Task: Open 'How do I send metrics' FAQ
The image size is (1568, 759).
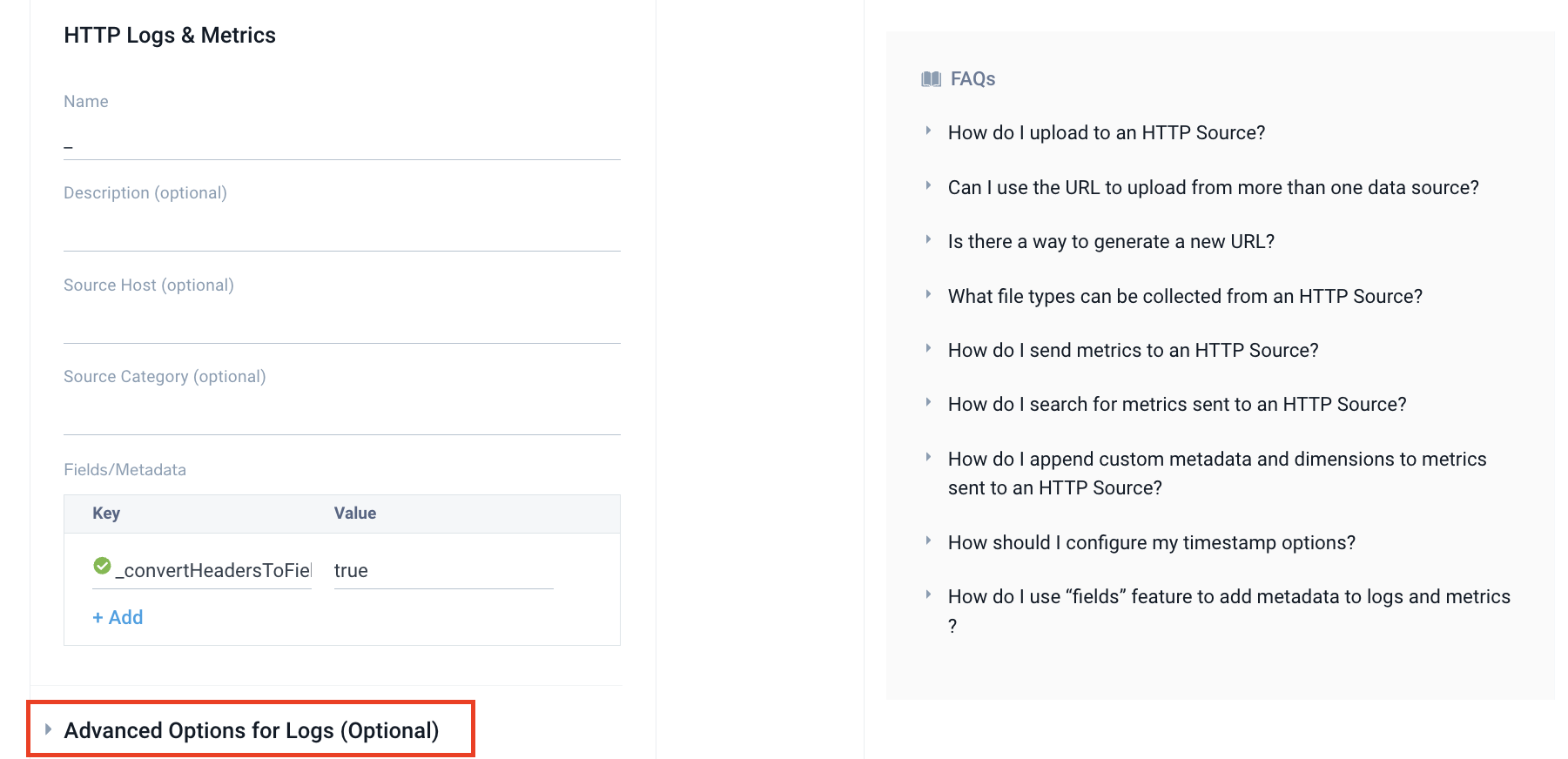Action: click(x=1132, y=350)
